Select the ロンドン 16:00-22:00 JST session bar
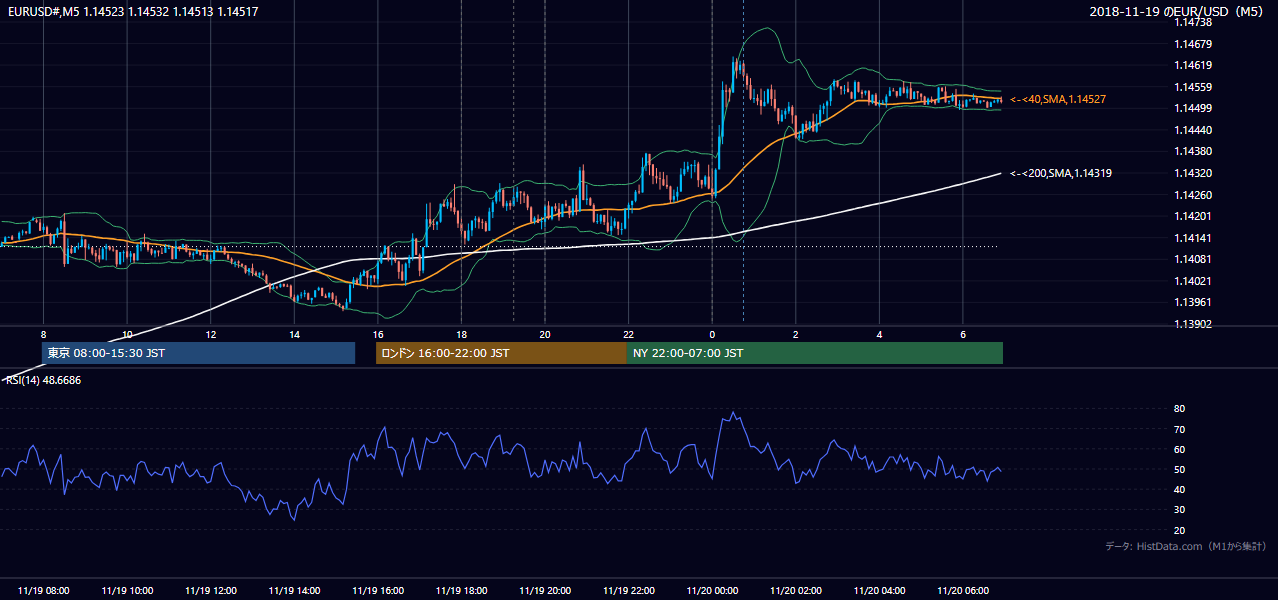 point(501,353)
